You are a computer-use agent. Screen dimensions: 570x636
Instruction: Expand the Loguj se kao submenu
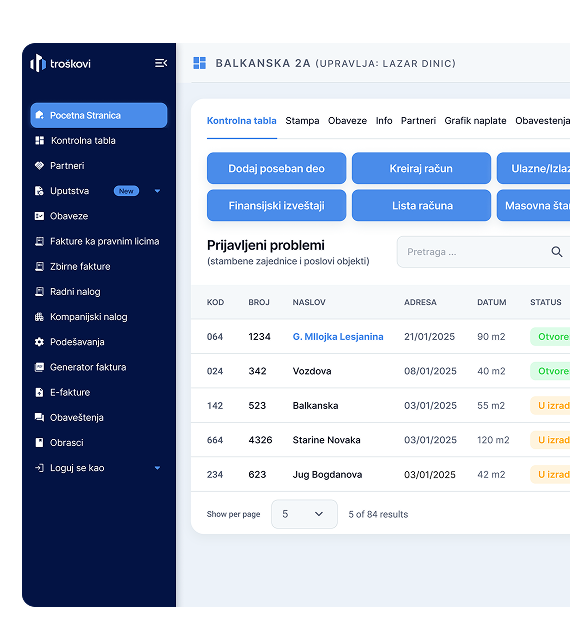pyautogui.click(x=157, y=468)
